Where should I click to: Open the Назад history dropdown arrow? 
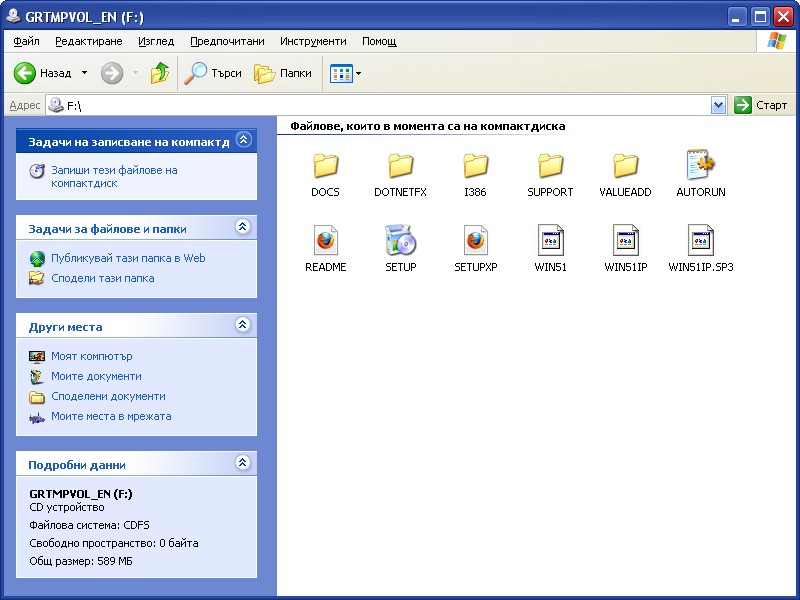point(84,73)
